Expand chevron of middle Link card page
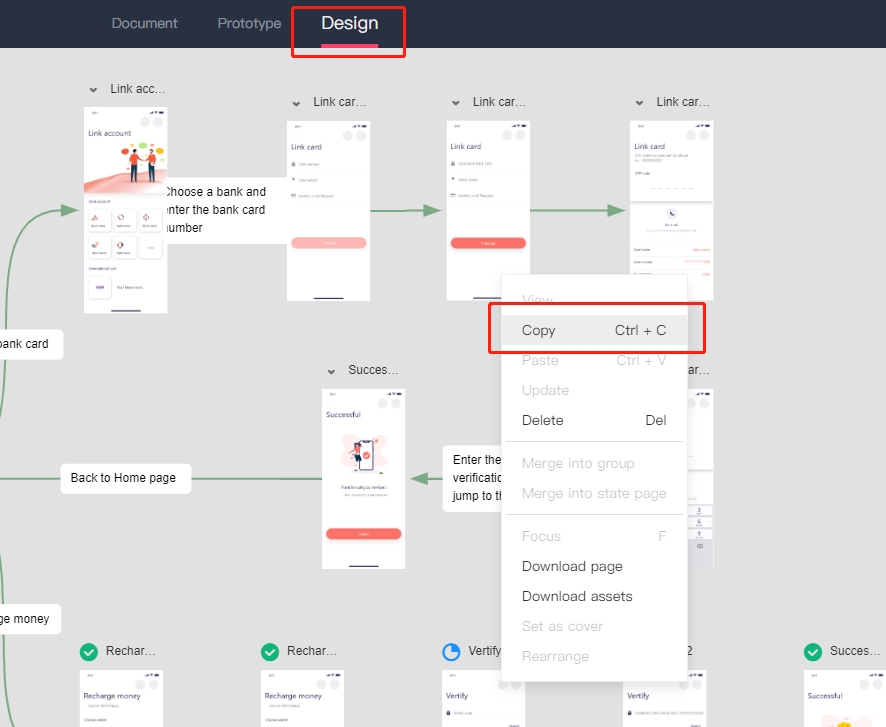The width and height of the screenshot is (886, 727). (x=456, y=103)
